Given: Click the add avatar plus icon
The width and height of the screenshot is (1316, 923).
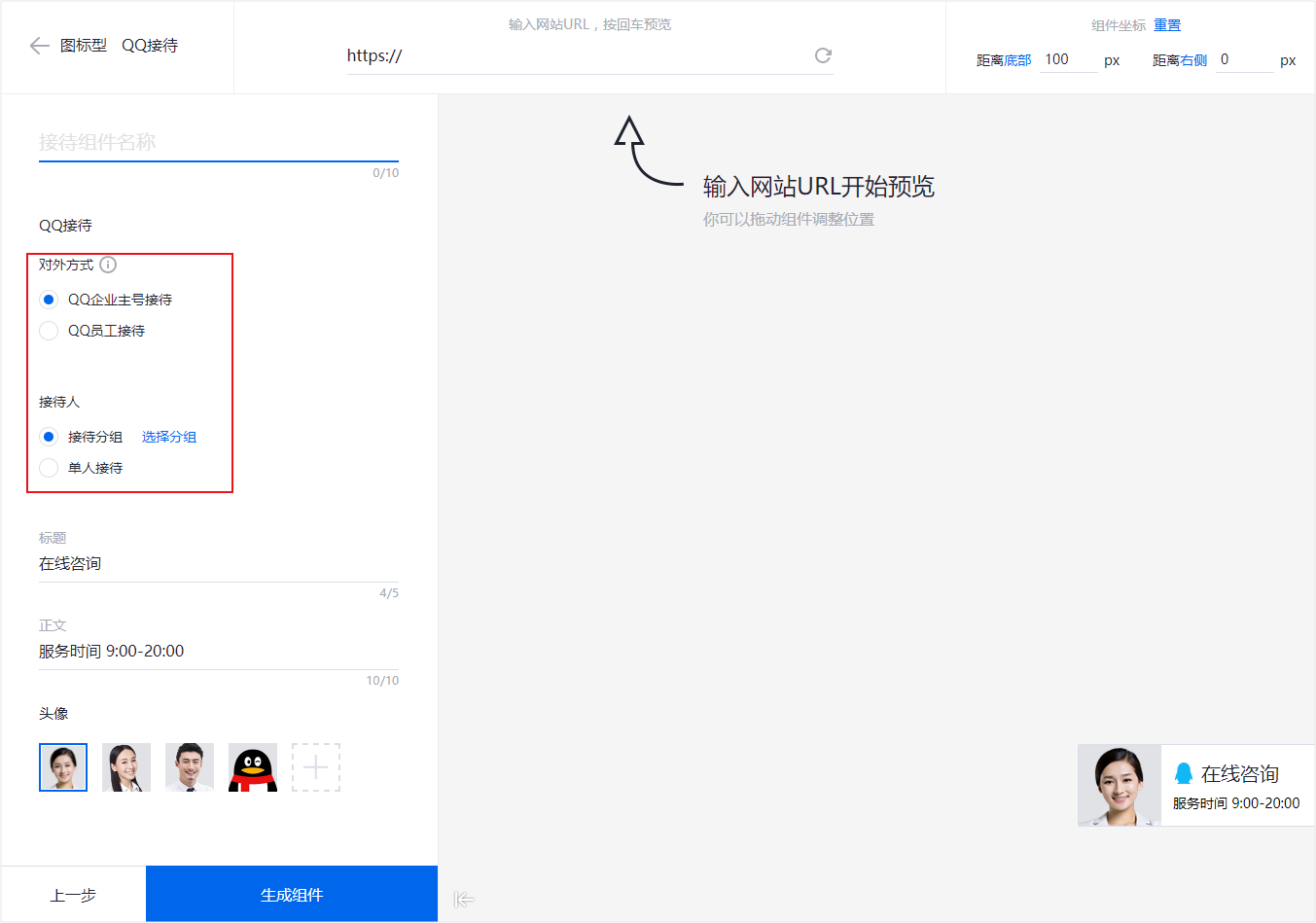Looking at the screenshot, I should click(x=316, y=767).
